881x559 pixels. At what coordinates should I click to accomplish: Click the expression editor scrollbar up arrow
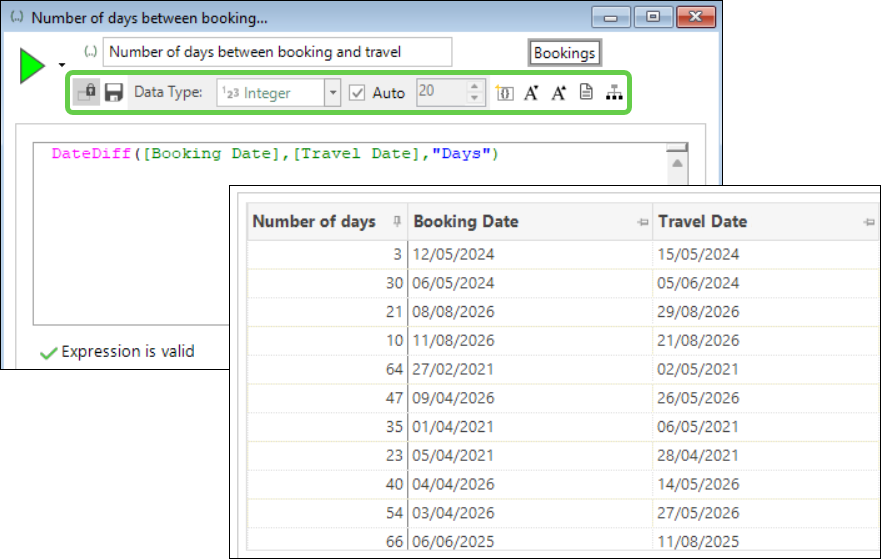677,163
